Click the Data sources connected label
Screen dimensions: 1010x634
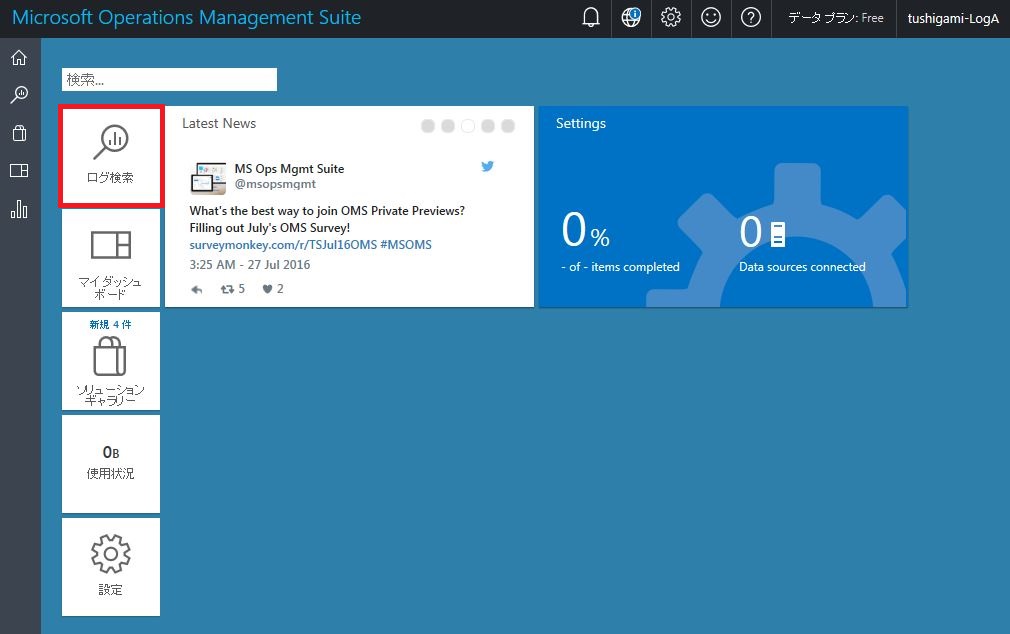click(802, 267)
